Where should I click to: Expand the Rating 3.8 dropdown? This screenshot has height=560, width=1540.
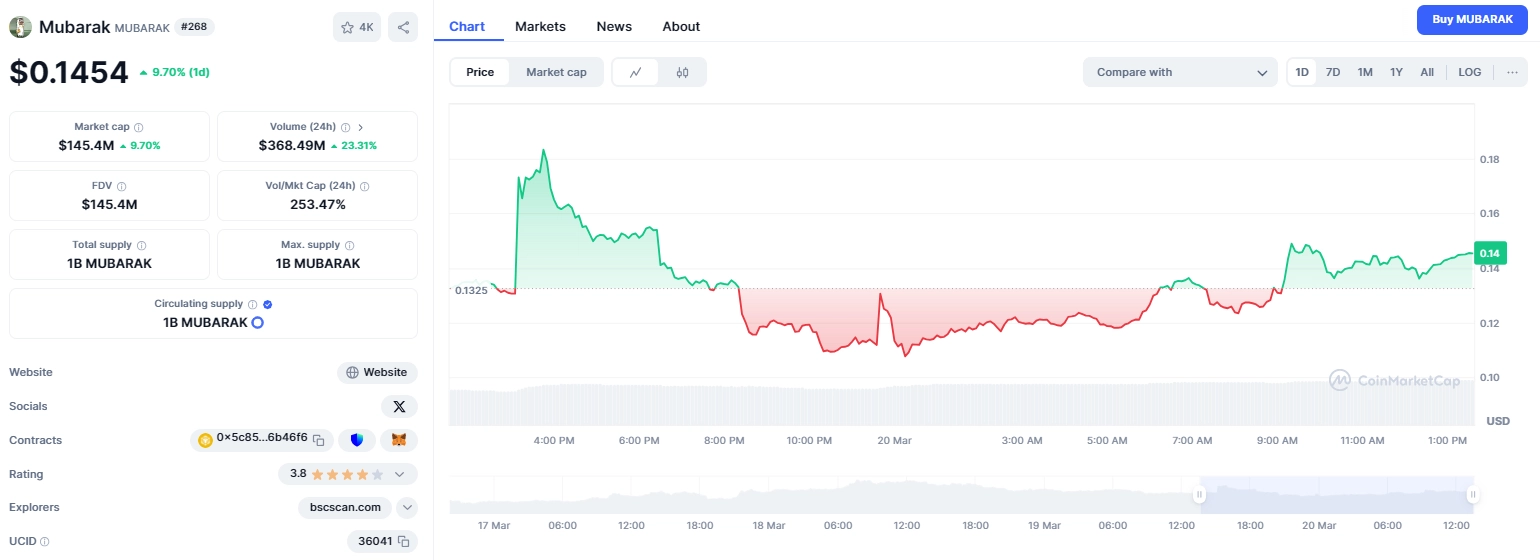click(x=399, y=474)
